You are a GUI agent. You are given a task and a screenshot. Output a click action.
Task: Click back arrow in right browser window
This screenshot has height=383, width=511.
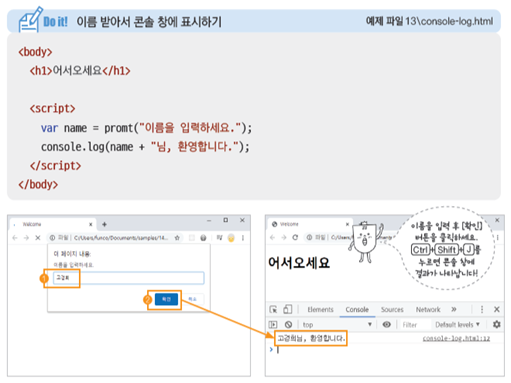(273, 237)
